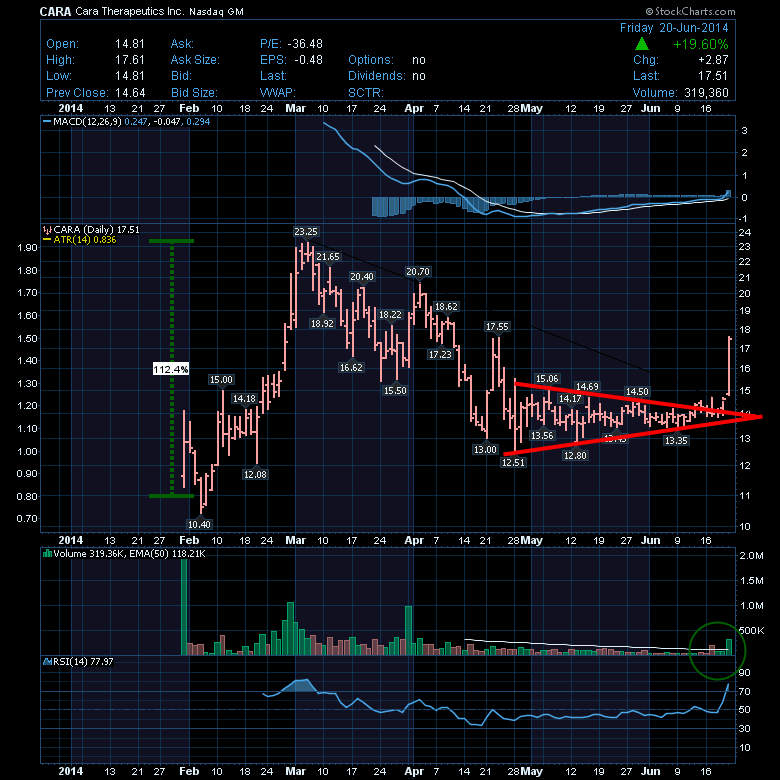Screen dimensions: 780x780
Task: Click the 15.00 price annotation
Action: coord(221,379)
